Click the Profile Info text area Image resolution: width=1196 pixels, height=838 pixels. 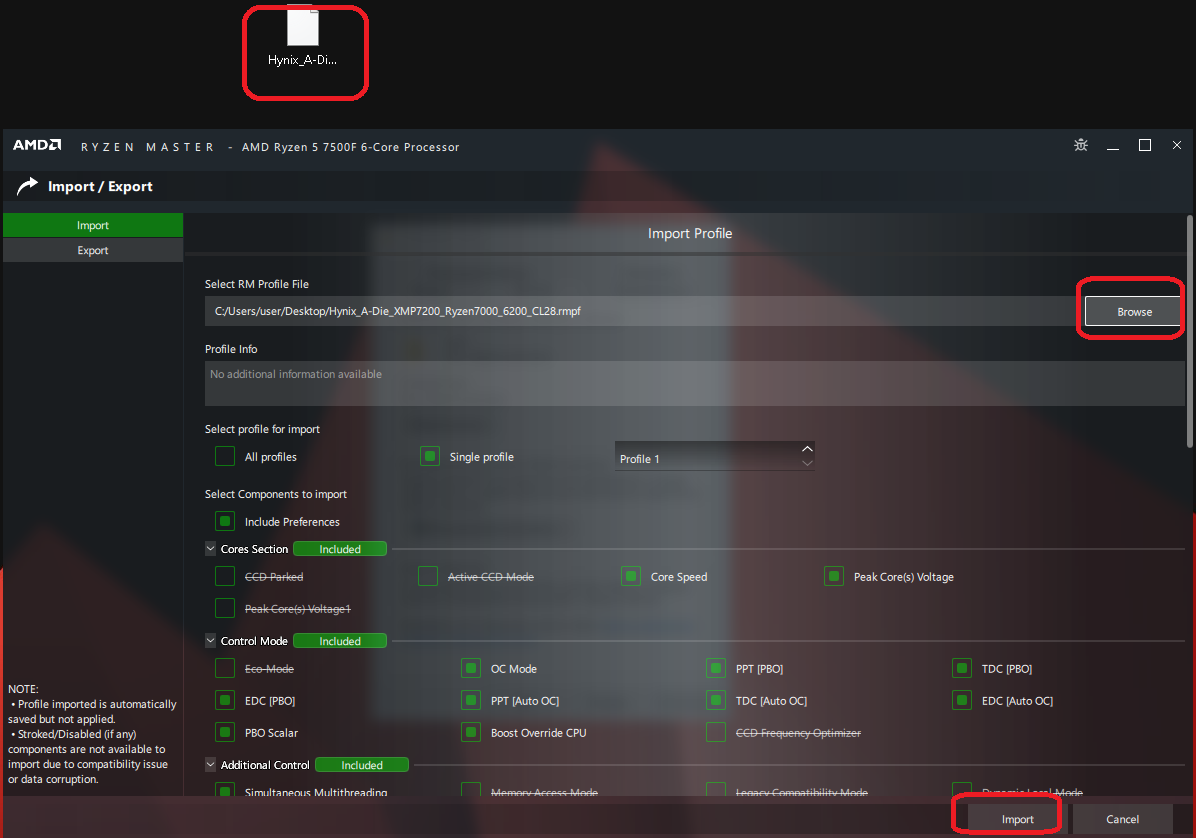(694, 384)
